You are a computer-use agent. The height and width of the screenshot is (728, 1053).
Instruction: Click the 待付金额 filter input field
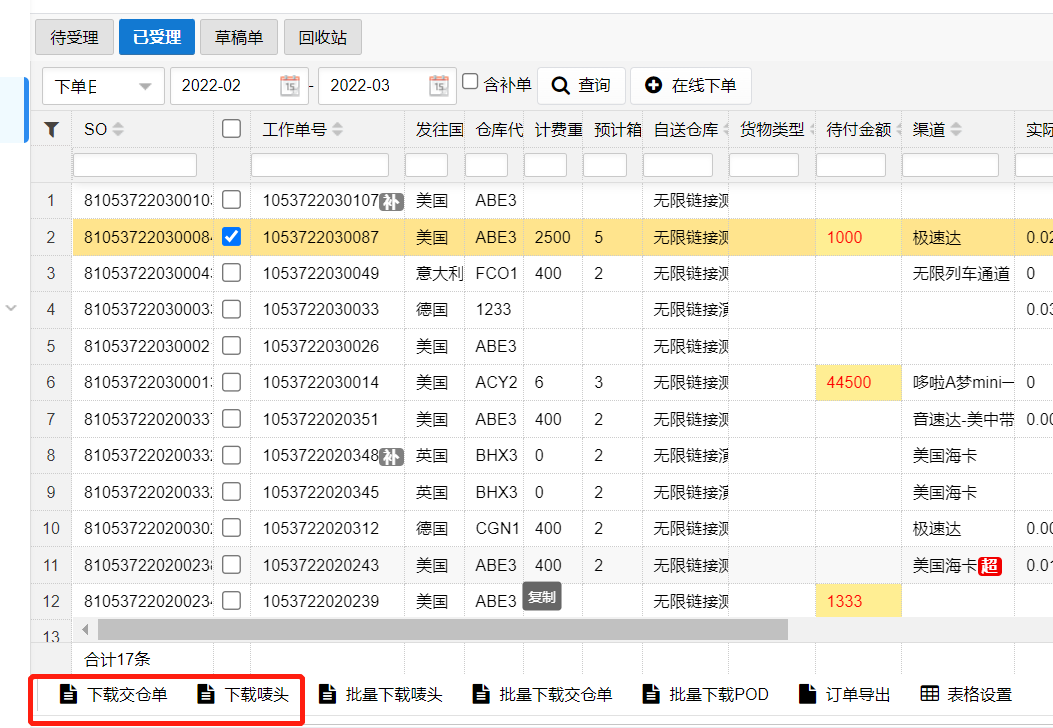pos(851,165)
